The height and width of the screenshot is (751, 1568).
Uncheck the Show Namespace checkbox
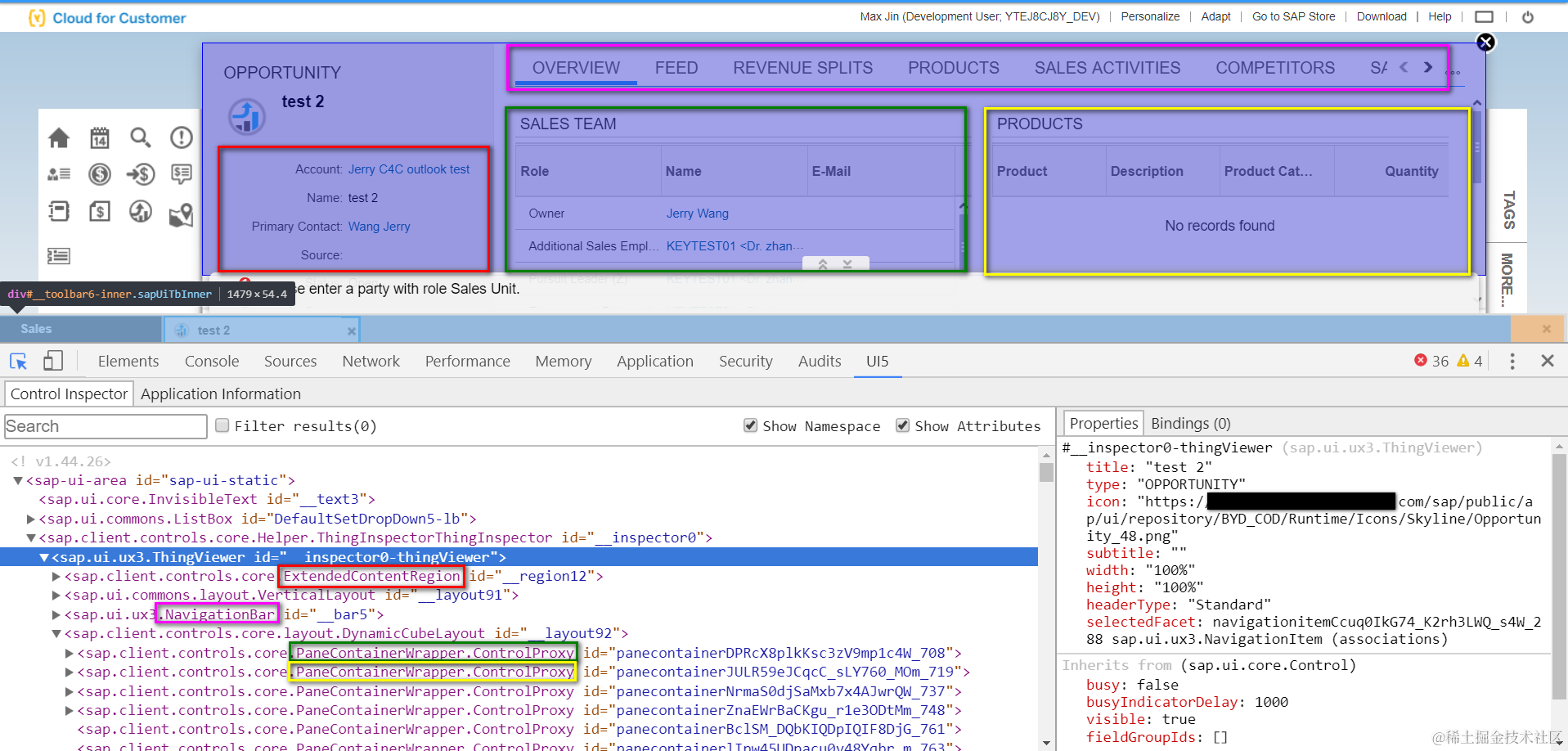click(750, 425)
